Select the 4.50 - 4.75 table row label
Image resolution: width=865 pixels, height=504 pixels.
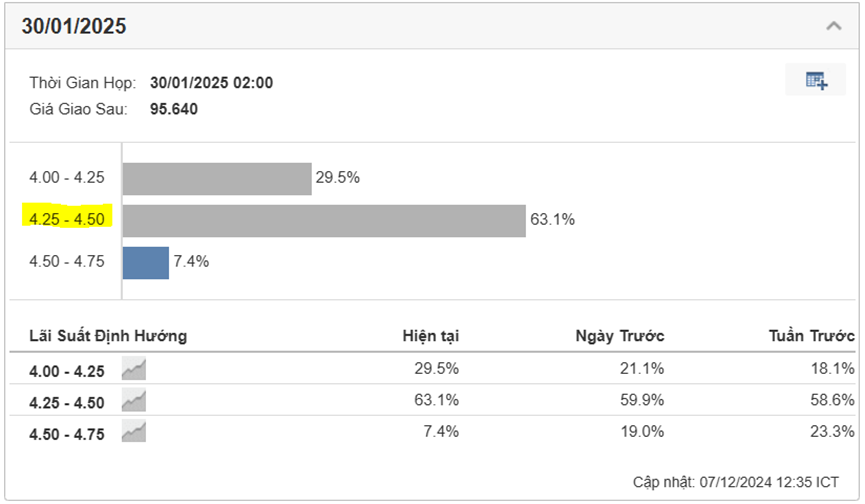pyautogui.click(x=67, y=432)
